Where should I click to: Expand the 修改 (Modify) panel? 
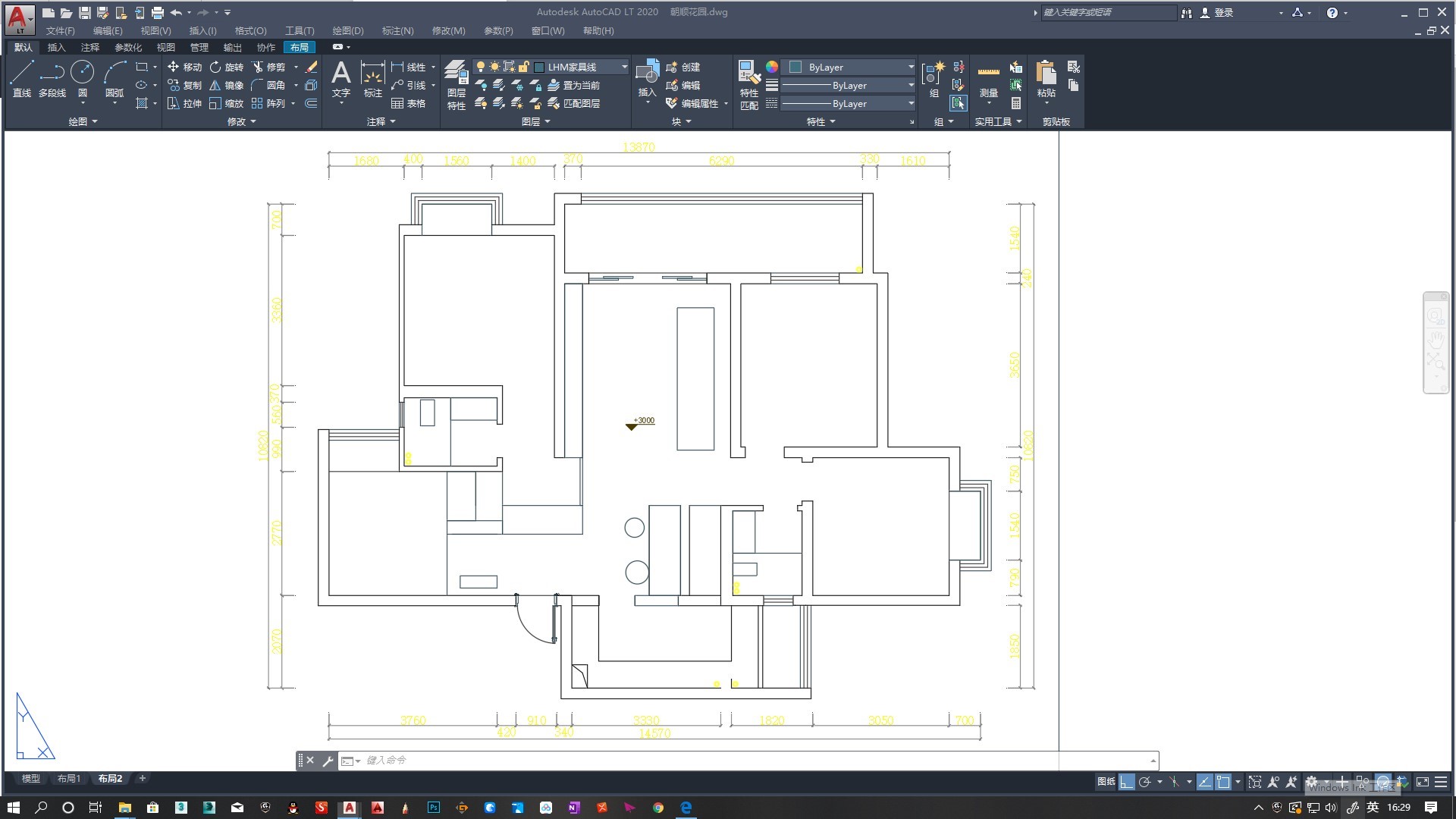tap(241, 121)
